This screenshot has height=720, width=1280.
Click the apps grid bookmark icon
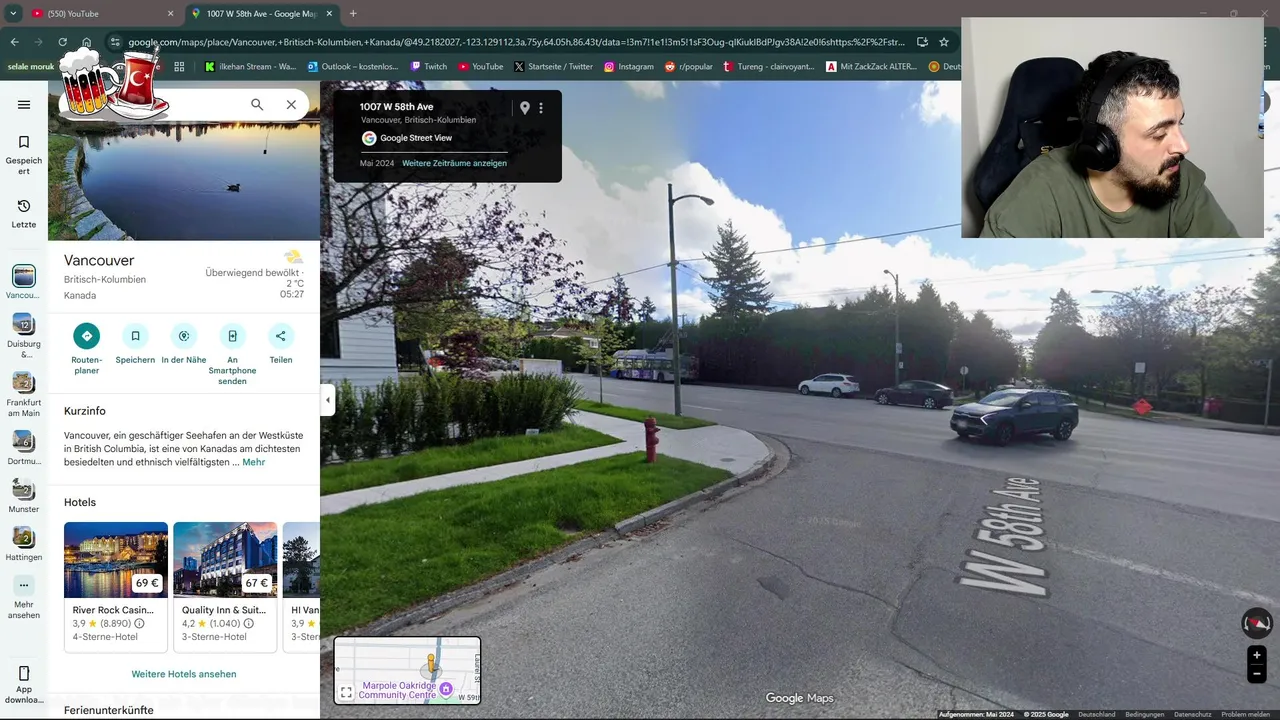180,67
